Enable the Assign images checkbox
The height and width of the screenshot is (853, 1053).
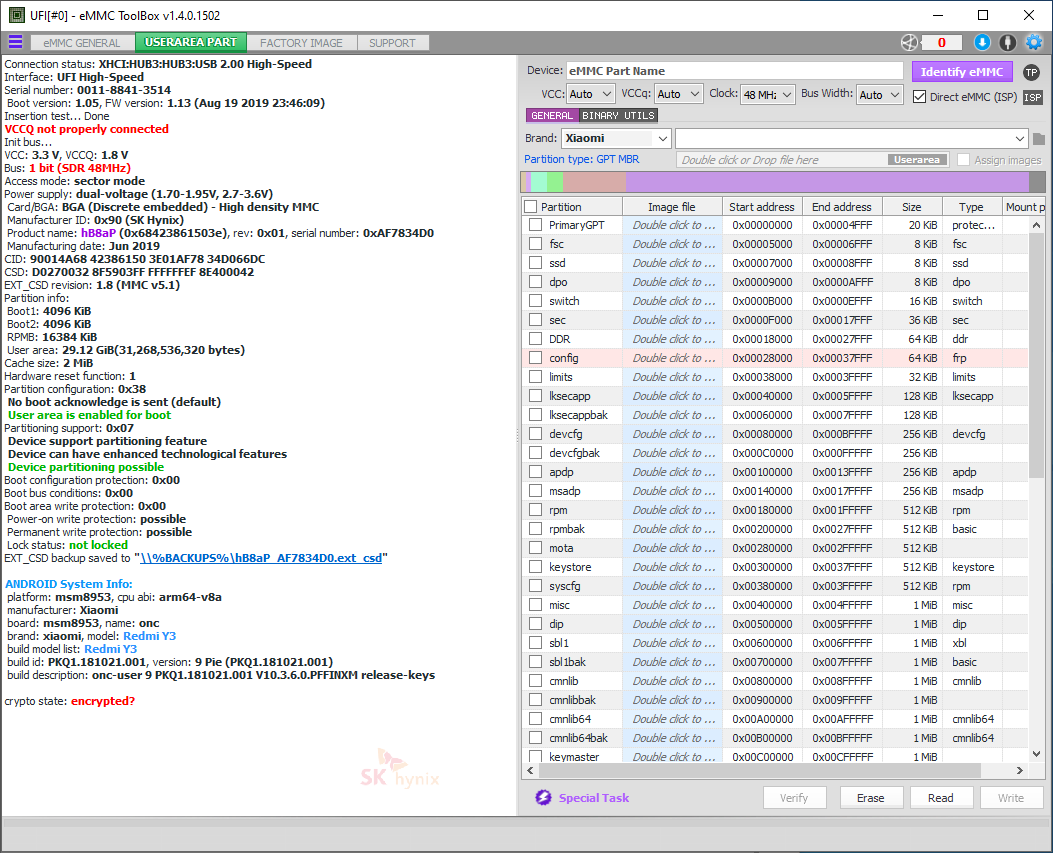(964, 160)
